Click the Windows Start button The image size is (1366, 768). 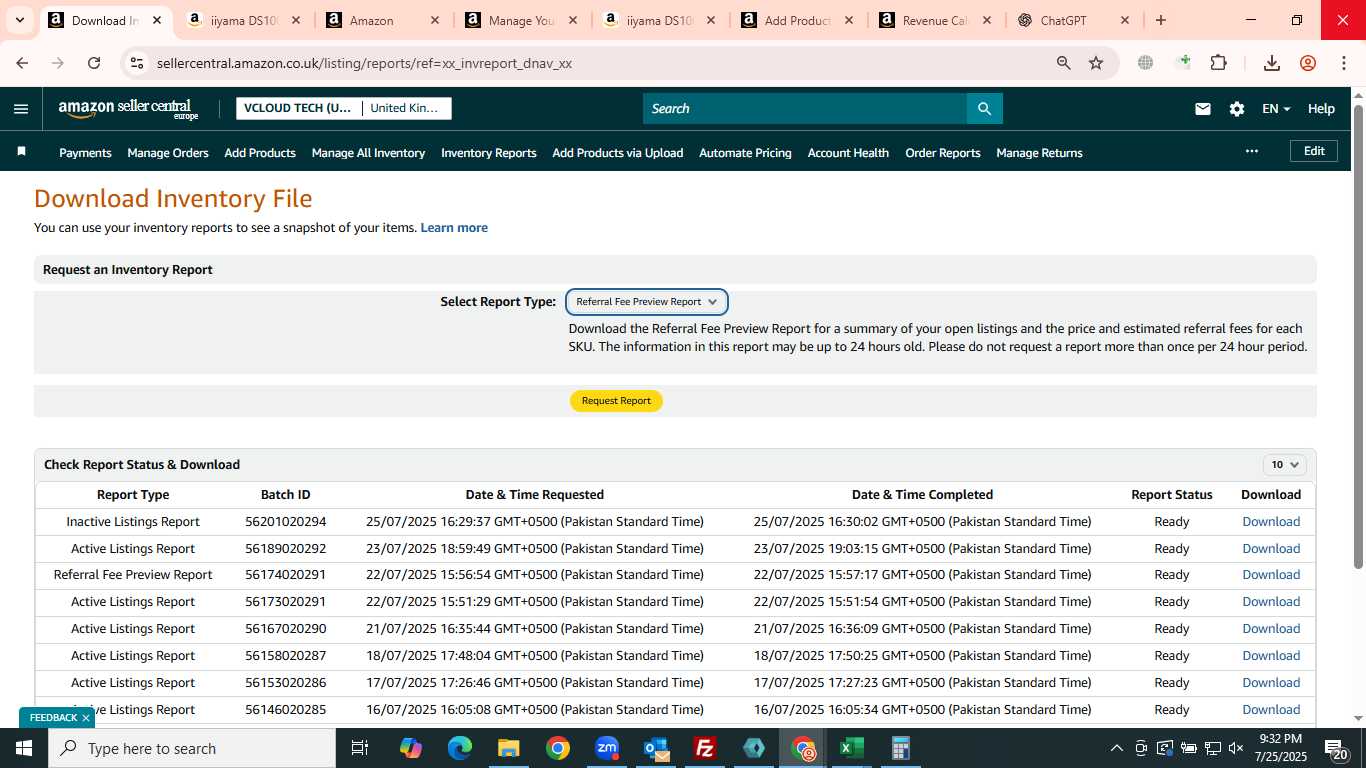pos(24,748)
